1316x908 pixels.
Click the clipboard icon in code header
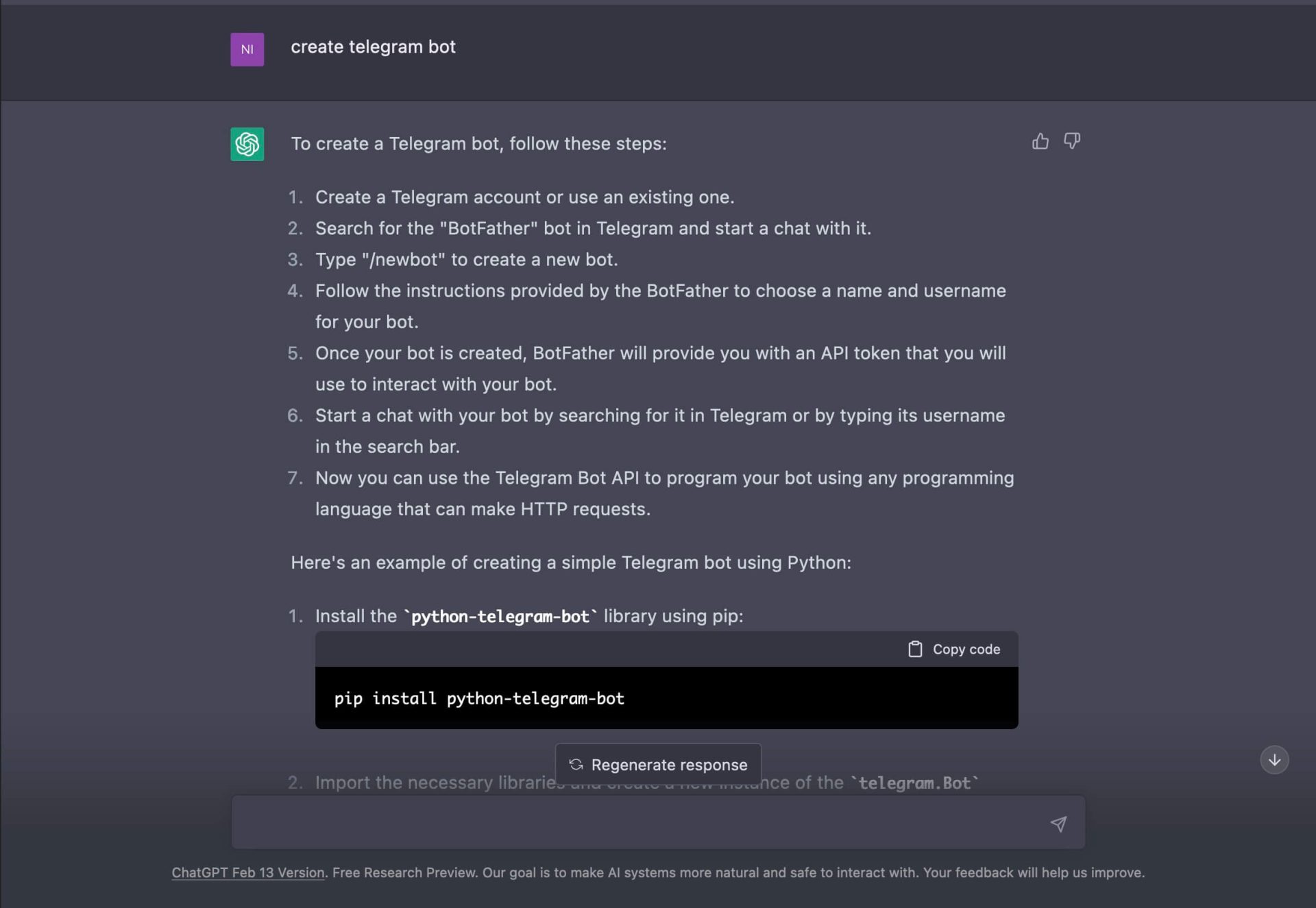[915, 649]
